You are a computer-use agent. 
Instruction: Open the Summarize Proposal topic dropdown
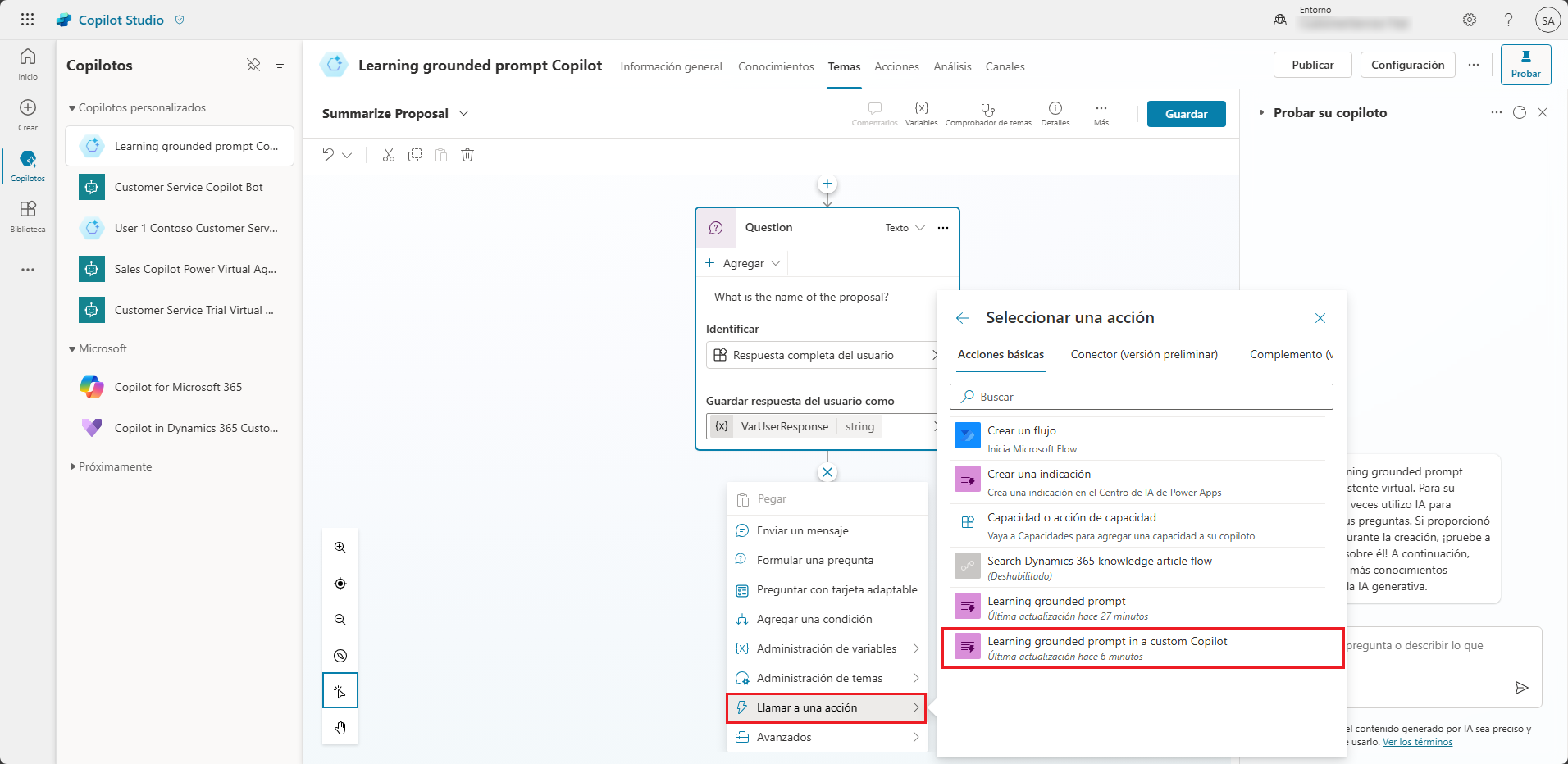coord(463,113)
